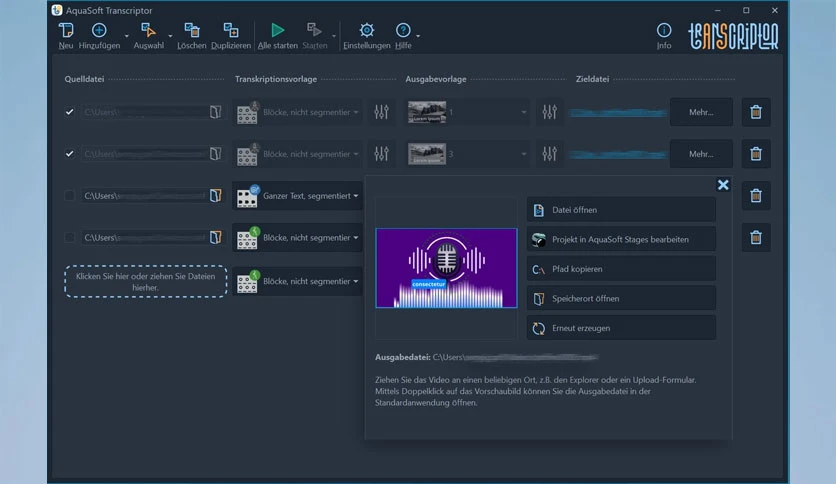Expand the Starten dropdown arrow

pos(334,36)
